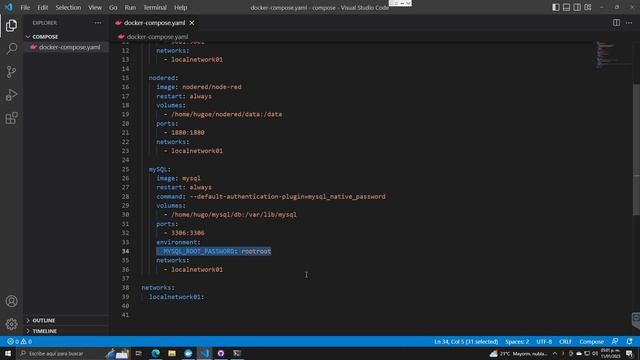Open Run and Debug view

coord(11,95)
